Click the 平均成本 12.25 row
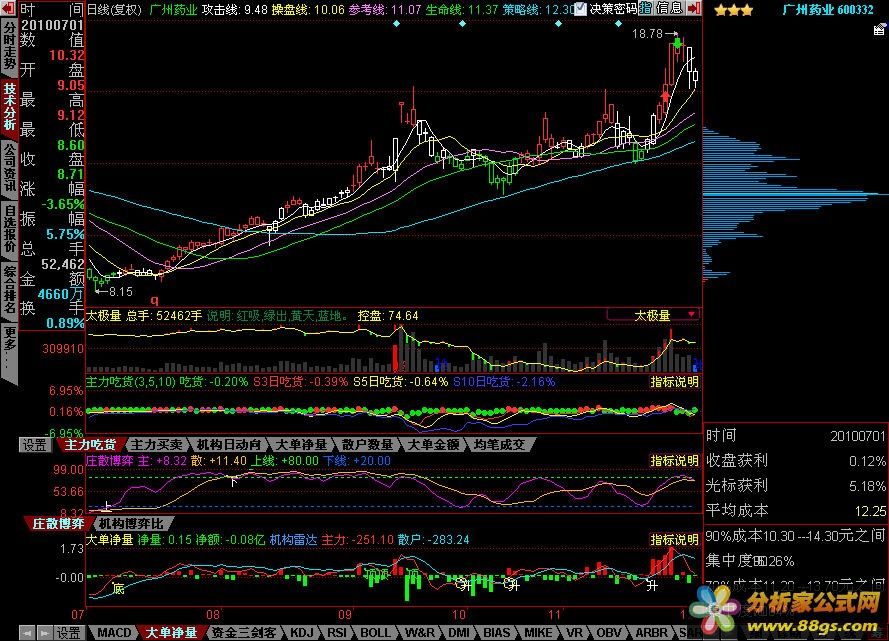889x641 pixels. point(796,511)
